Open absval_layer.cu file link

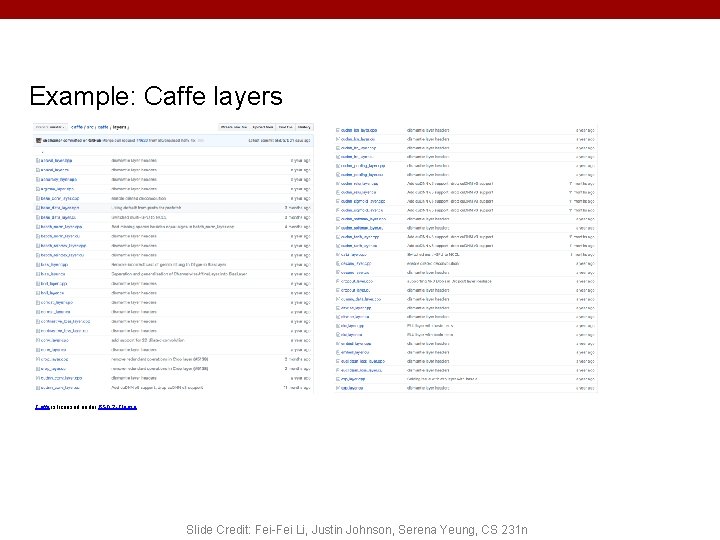tap(55, 170)
